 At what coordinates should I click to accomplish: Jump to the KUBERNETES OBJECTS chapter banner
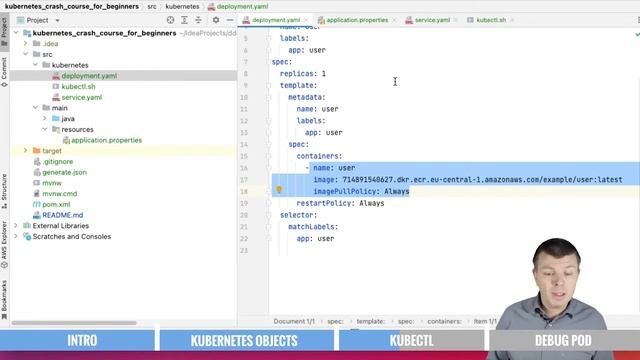pos(247,340)
